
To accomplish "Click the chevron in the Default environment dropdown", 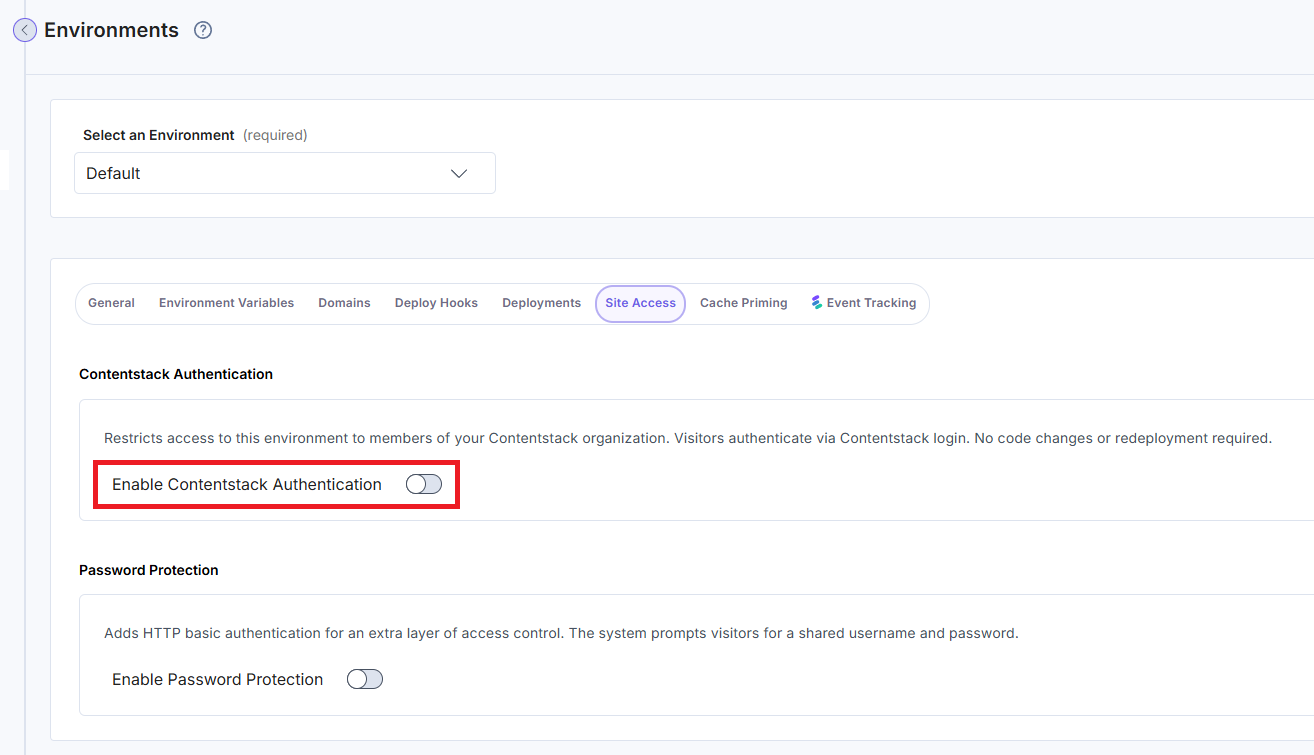I will click(459, 173).
